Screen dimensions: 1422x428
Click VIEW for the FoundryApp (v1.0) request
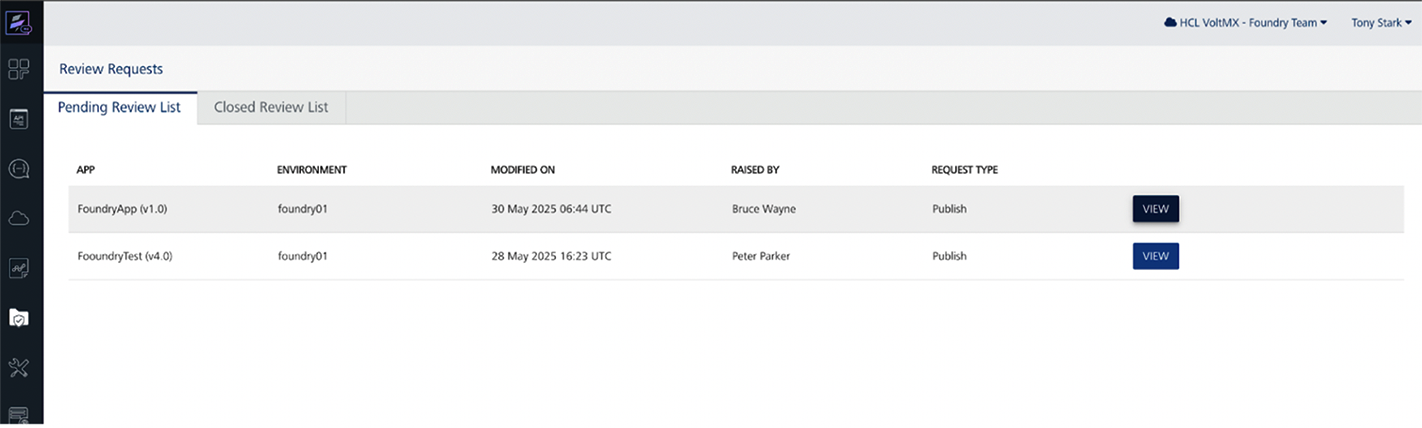tap(1155, 209)
